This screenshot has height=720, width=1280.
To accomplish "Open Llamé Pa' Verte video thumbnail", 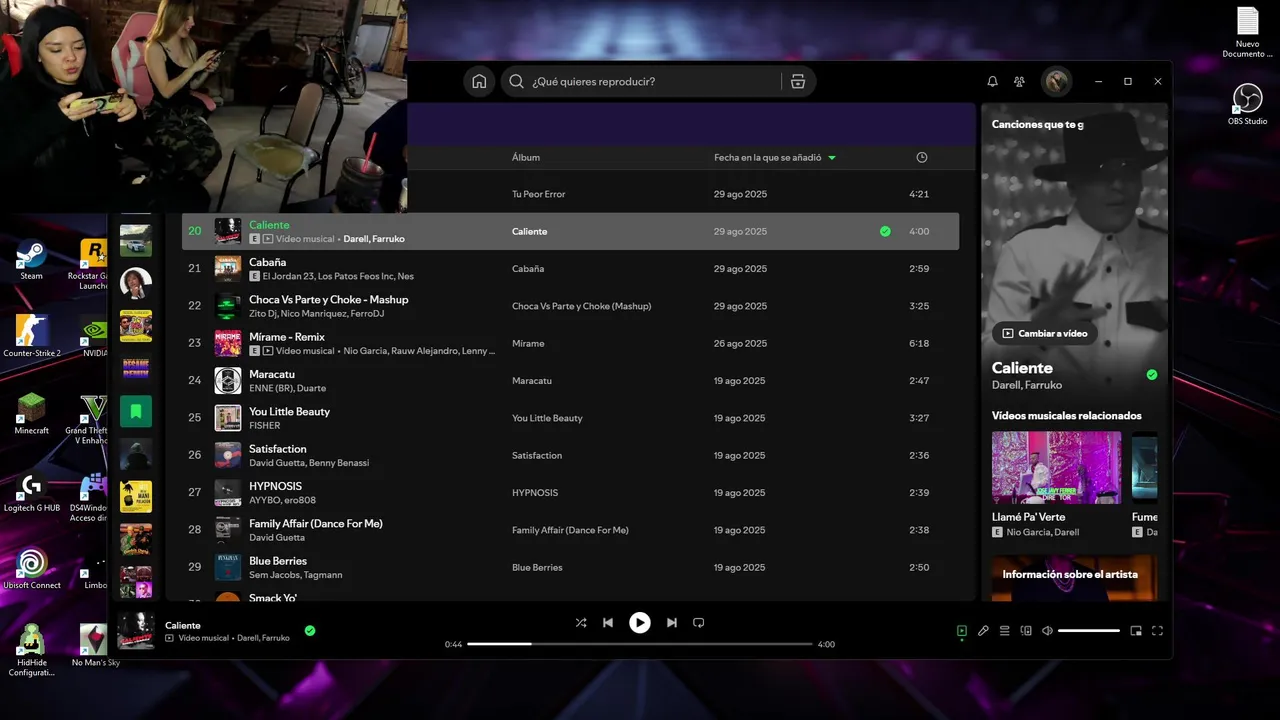I will coord(1056,467).
